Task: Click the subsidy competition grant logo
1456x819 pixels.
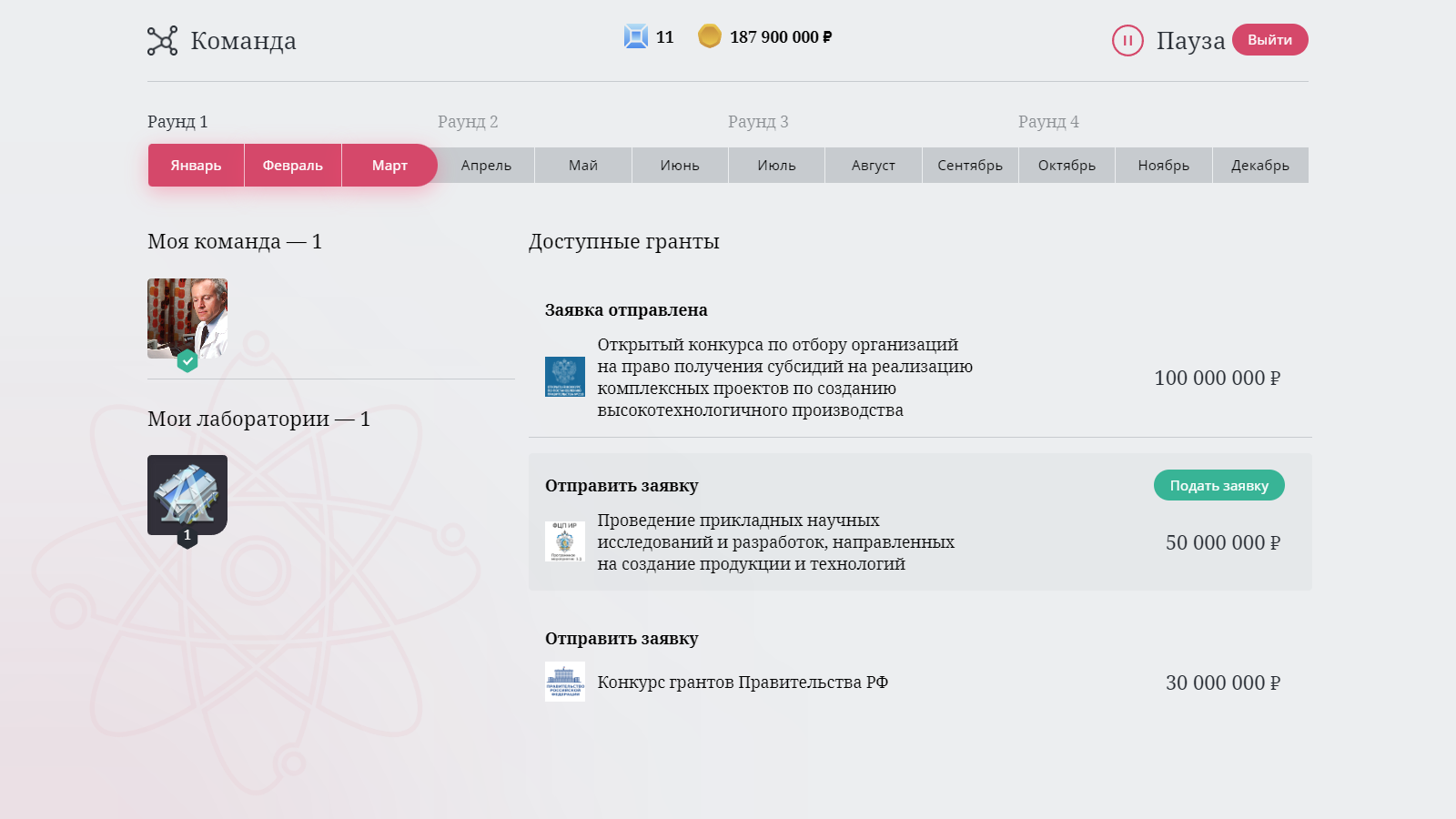Action: point(564,377)
